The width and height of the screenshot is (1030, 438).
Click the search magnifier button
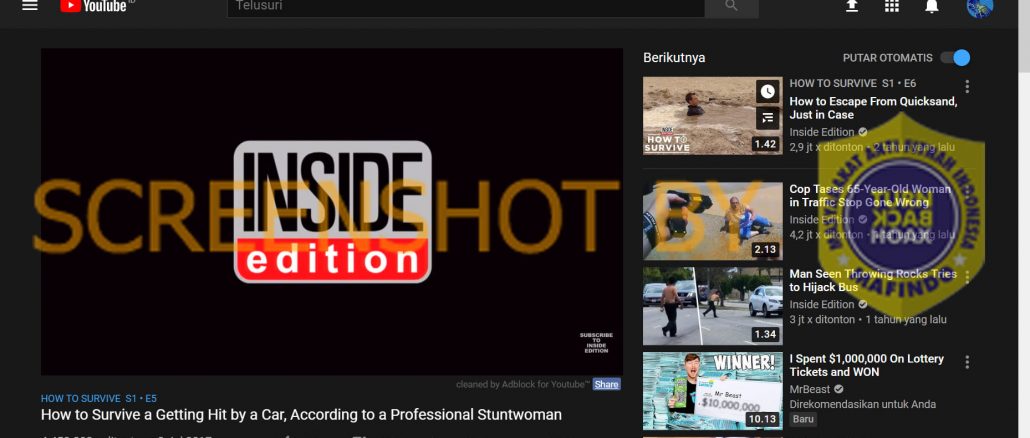tap(731, 7)
